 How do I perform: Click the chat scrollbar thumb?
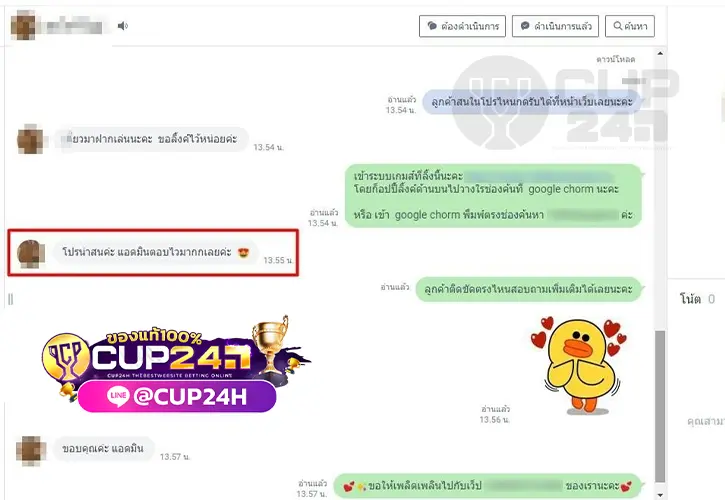660,407
